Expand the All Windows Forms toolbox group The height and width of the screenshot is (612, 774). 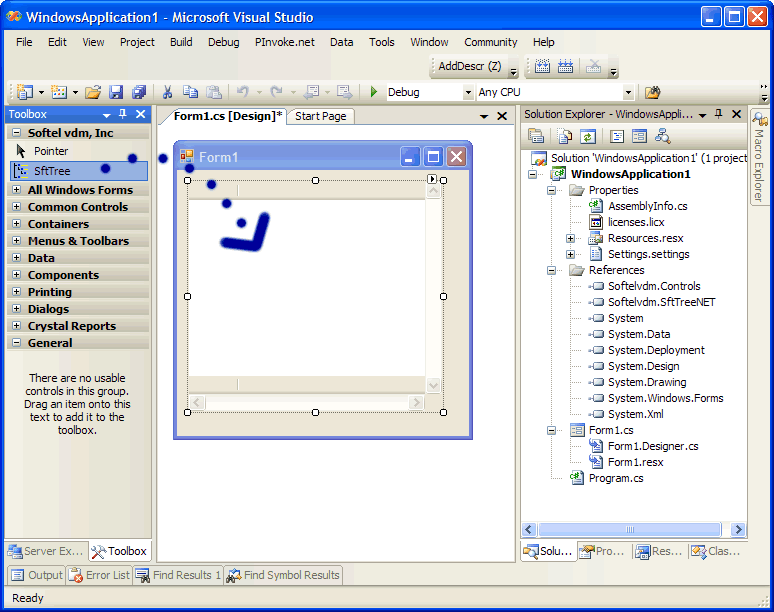[17, 190]
